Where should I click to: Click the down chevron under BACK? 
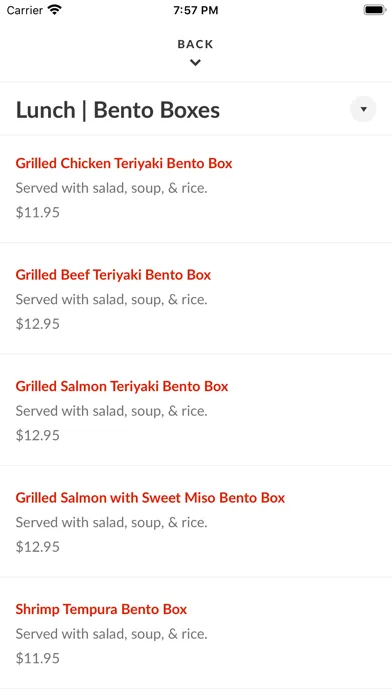(195, 63)
